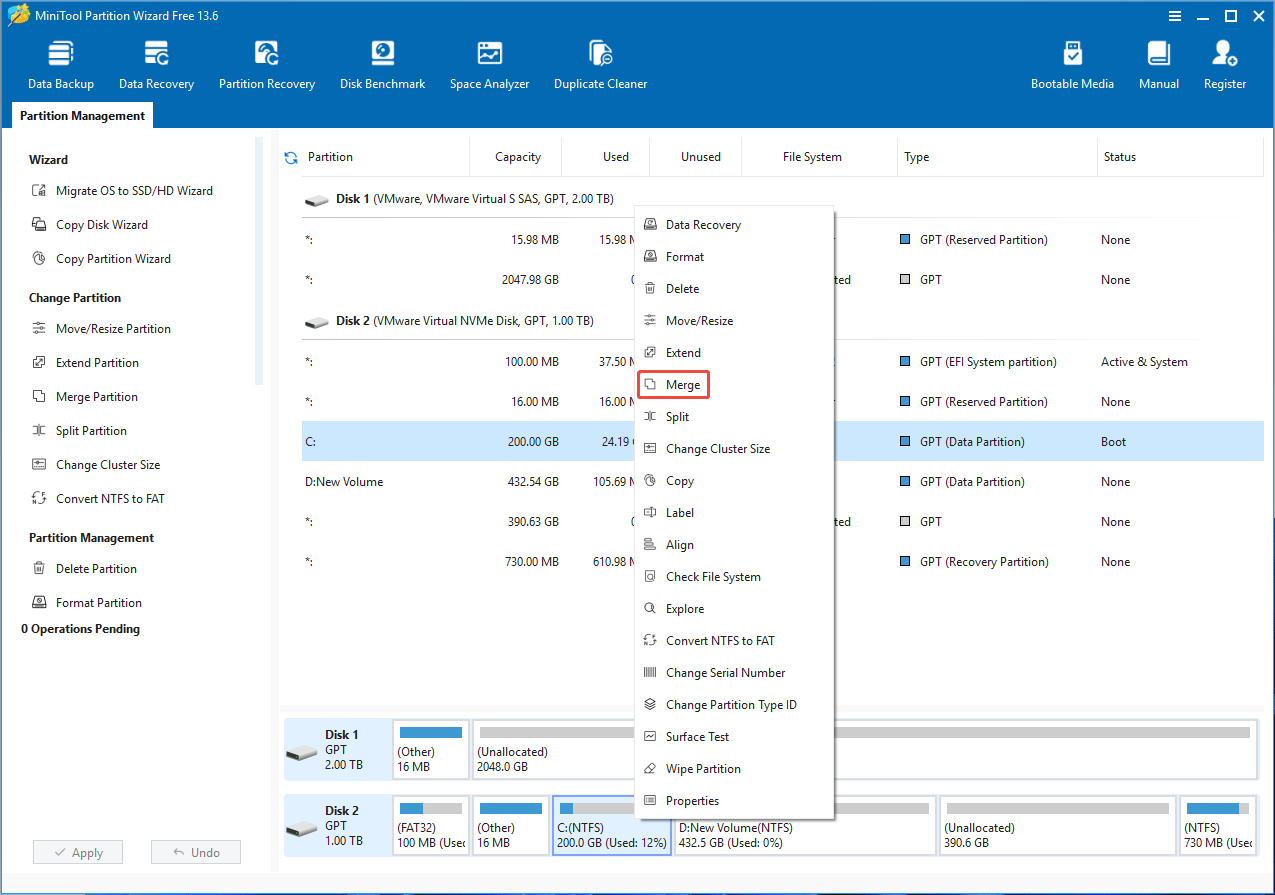Choose Merge Partition in sidebar
The image size is (1275, 895).
pos(85,397)
